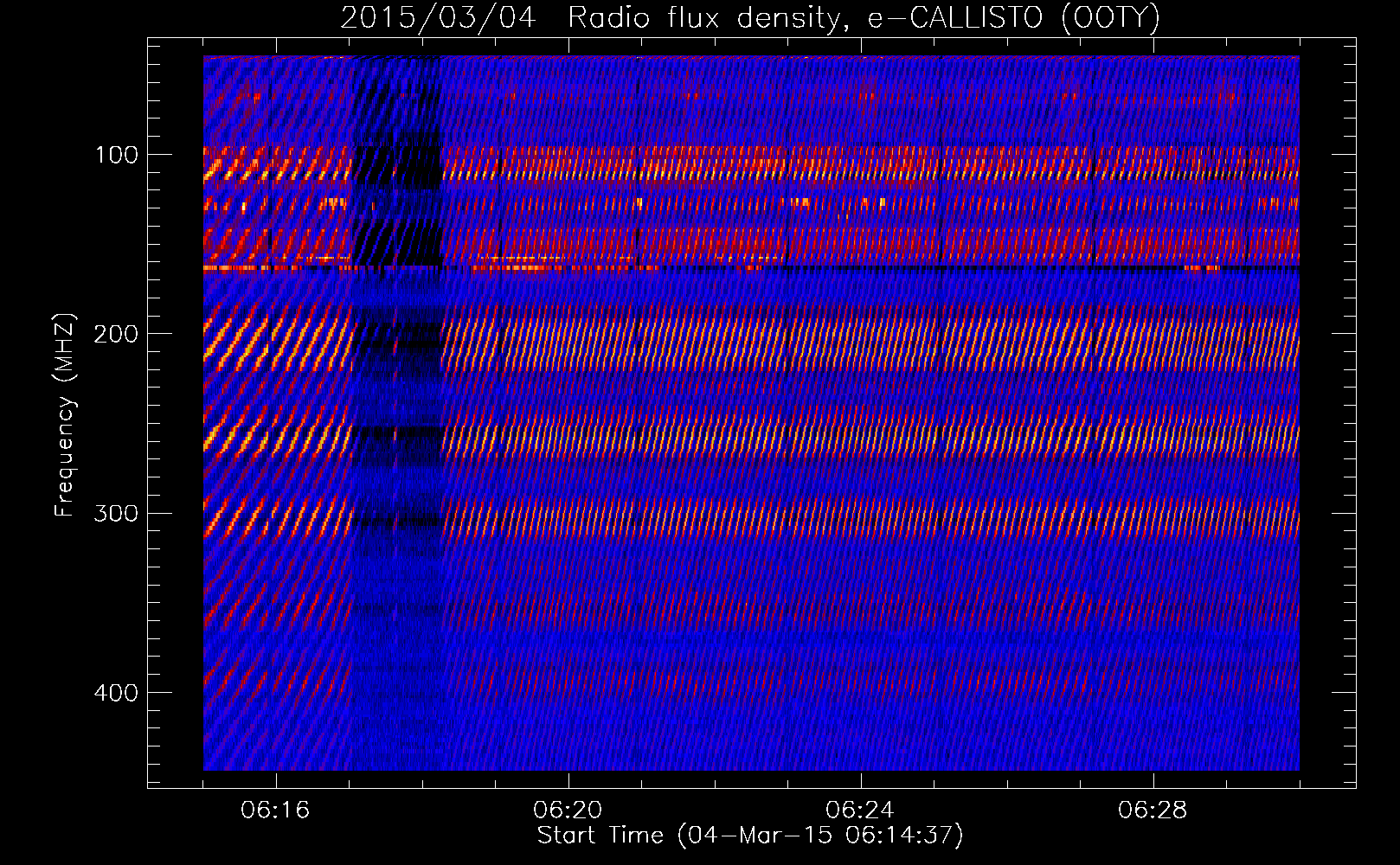Click the "Frequency (MHZ)" axis label
The width and height of the screenshot is (1400, 865).
click(x=65, y=414)
